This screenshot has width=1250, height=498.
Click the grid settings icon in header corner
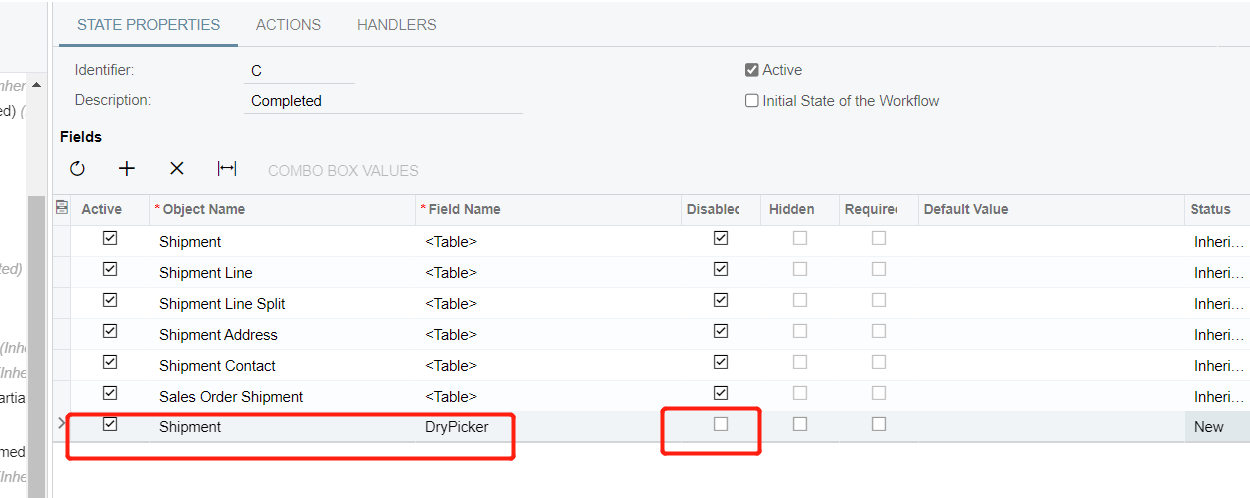(62, 208)
